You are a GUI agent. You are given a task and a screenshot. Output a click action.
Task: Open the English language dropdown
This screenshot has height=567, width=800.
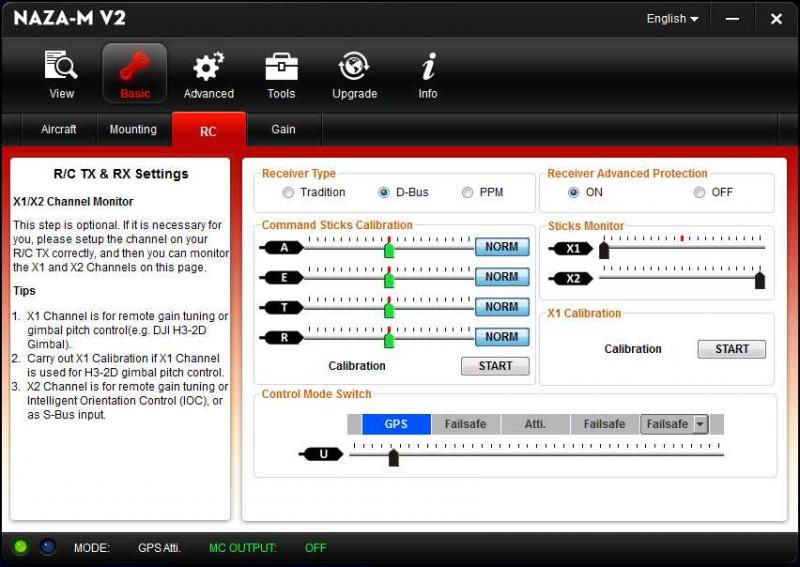point(672,19)
